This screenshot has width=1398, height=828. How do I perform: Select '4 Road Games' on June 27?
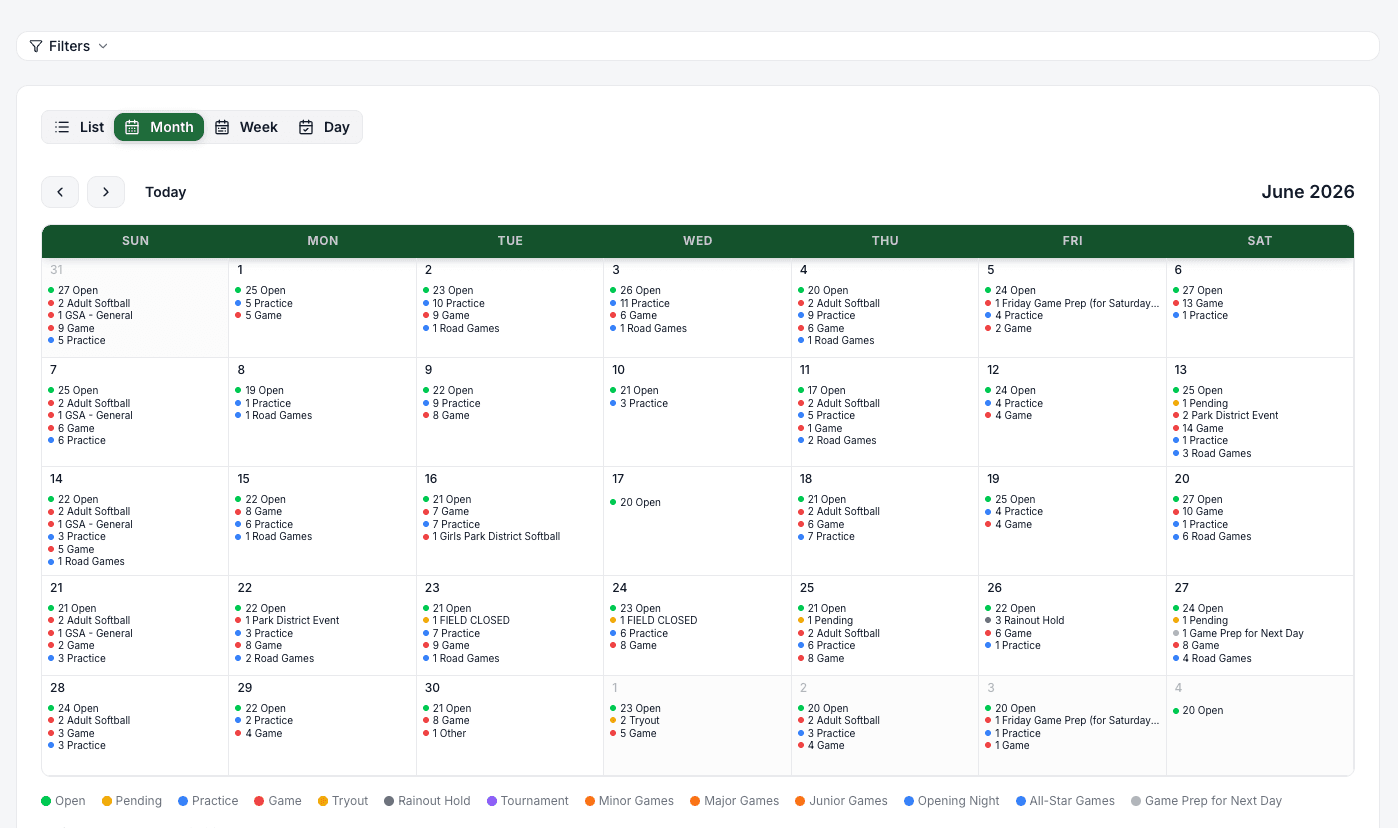tap(1212, 659)
